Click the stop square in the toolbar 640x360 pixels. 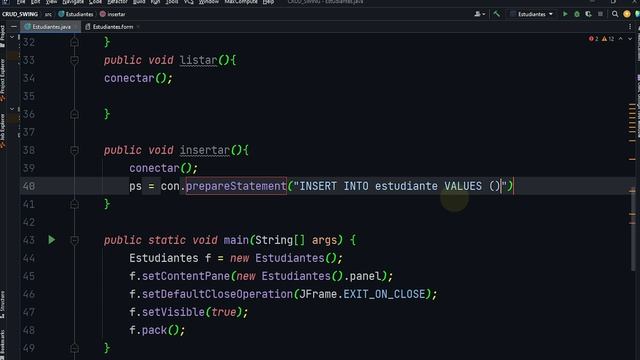[600, 14]
